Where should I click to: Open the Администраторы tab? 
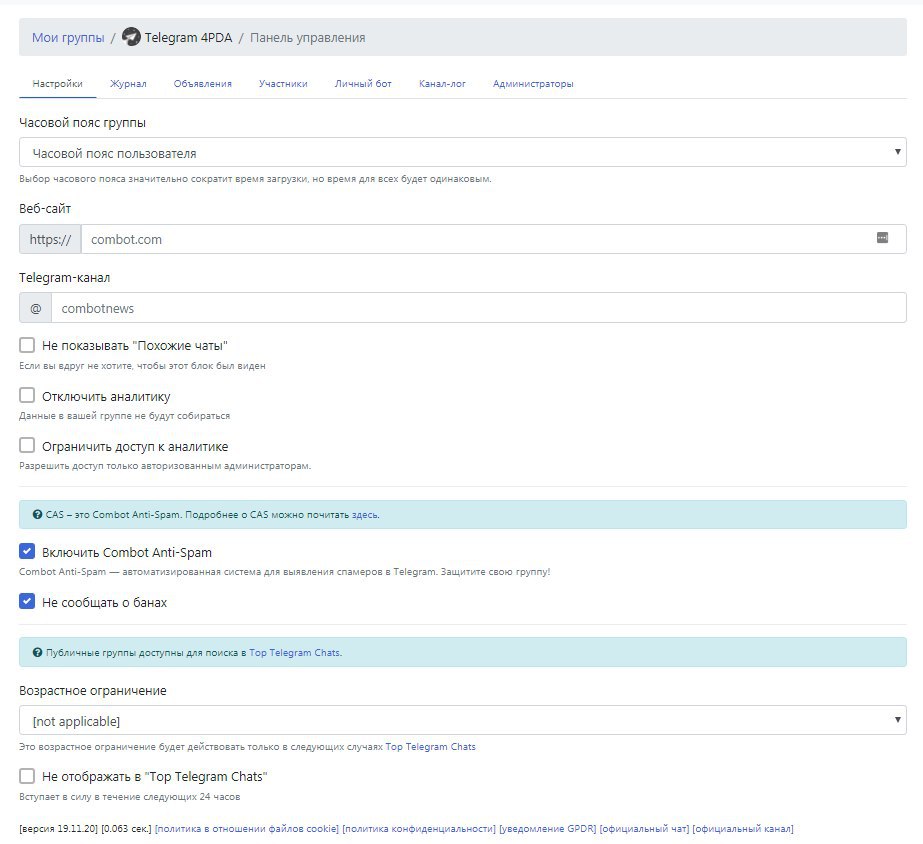pyautogui.click(x=533, y=84)
